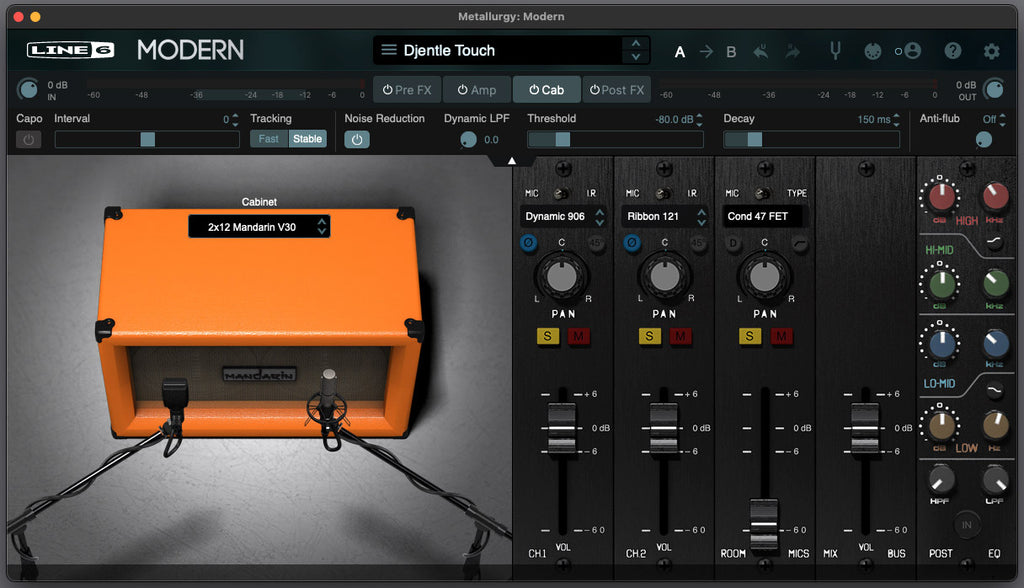Copy A to B with arrow icon
The width and height of the screenshot is (1024, 588).
click(706, 51)
